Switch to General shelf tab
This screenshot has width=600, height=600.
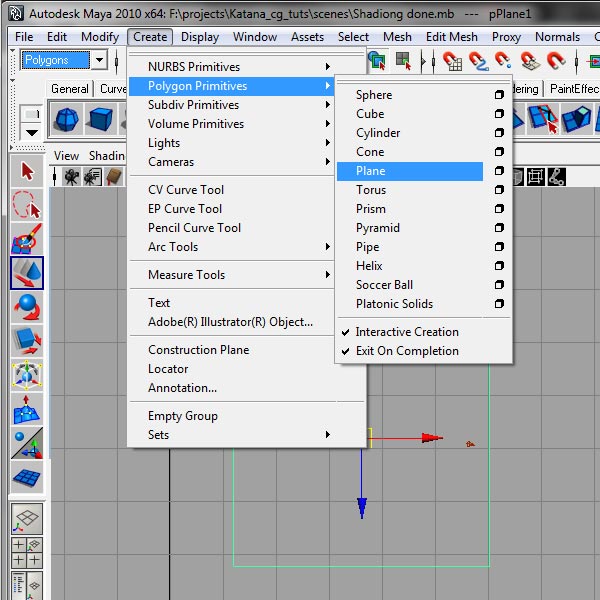[70, 89]
